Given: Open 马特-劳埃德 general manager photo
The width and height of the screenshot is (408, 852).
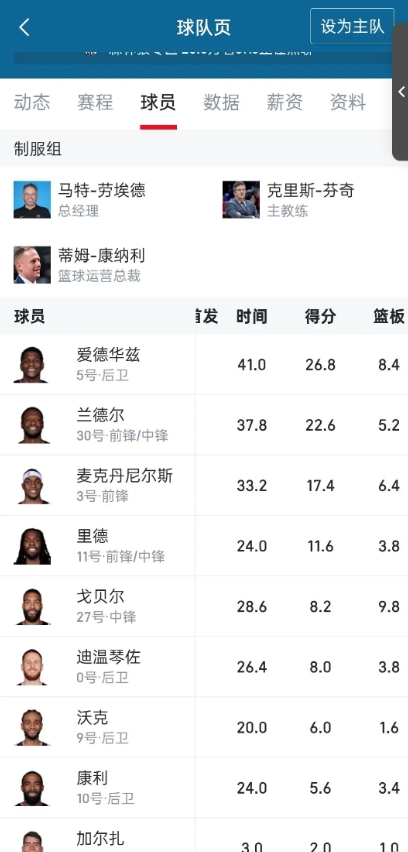Looking at the screenshot, I should [32, 199].
